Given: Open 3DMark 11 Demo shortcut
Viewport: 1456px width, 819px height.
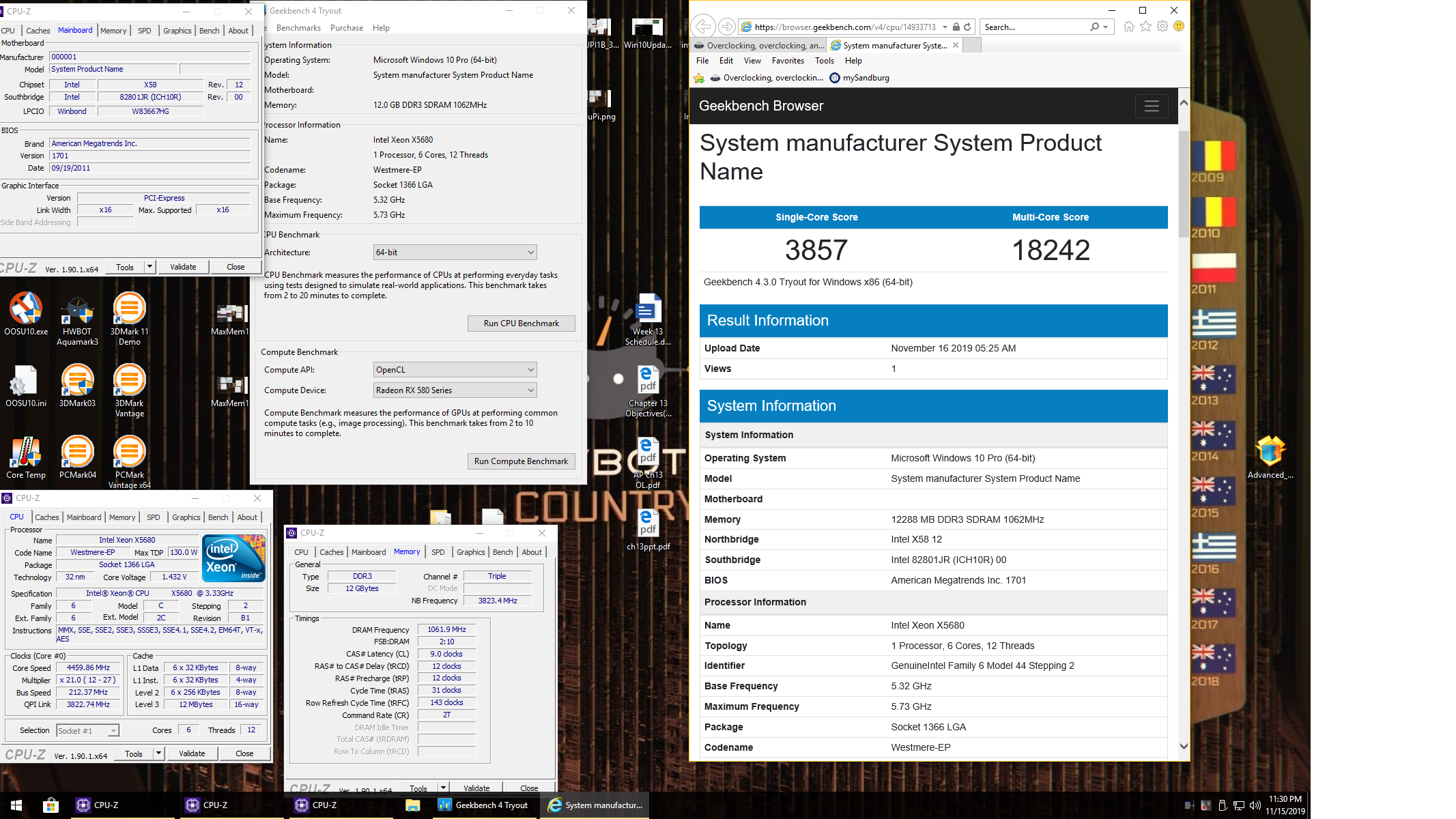Looking at the screenshot, I should [129, 319].
